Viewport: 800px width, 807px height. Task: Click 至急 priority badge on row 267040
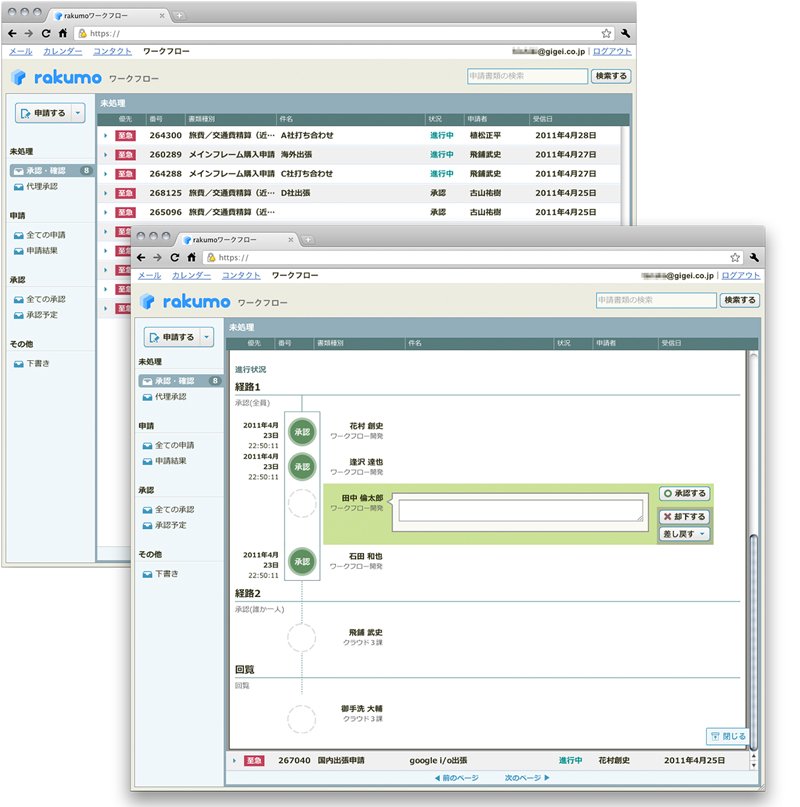[x=254, y=761]
